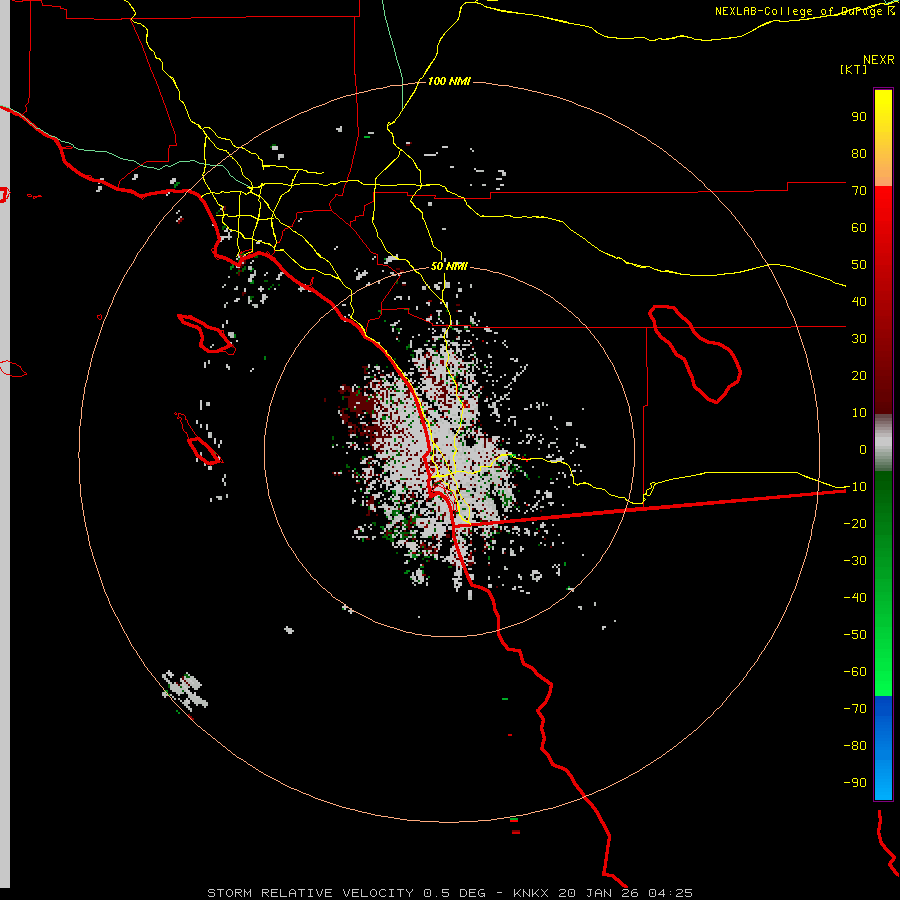Click the 40 value on velocity scale

pyautogui.click(x=859, y=302)
